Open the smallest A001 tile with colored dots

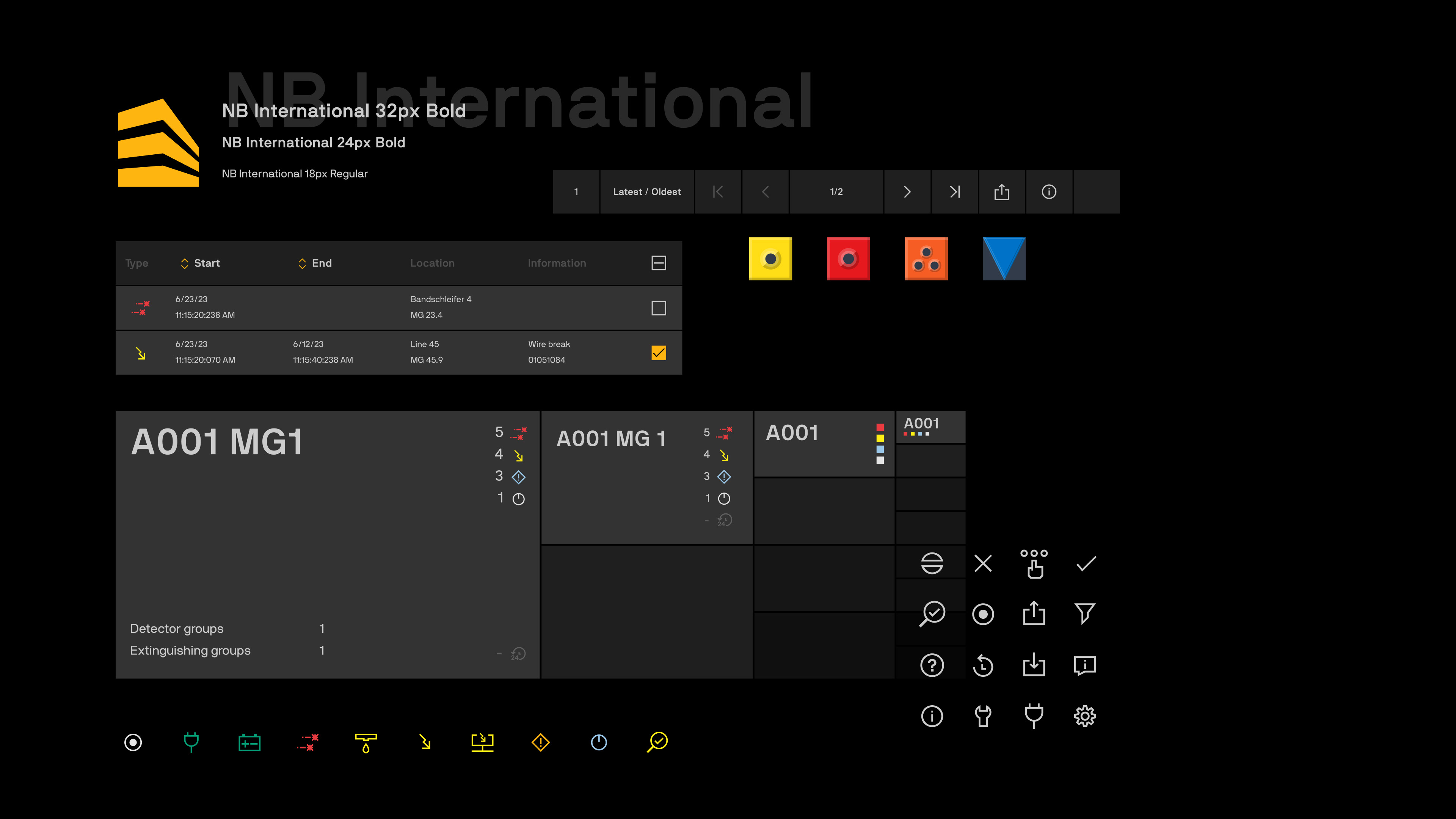[x=931, y=427]
